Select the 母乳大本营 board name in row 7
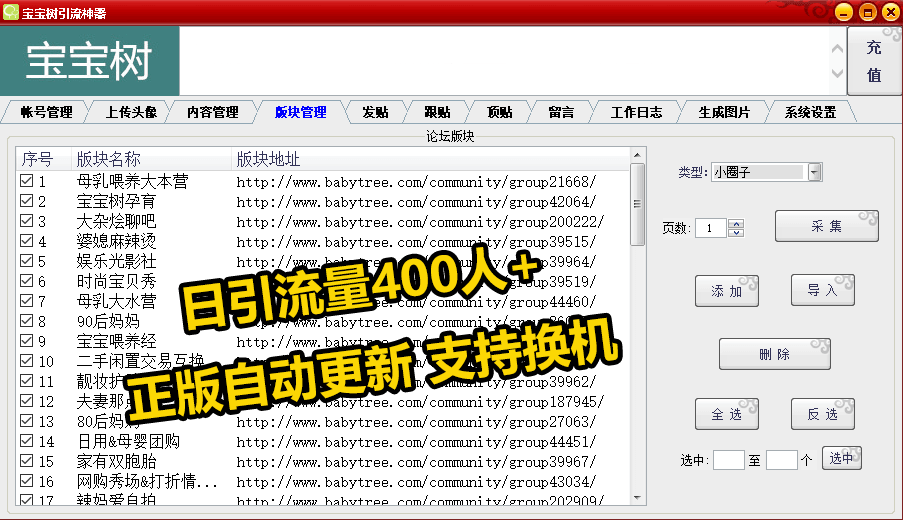903x520 pixels. [116, 301]
